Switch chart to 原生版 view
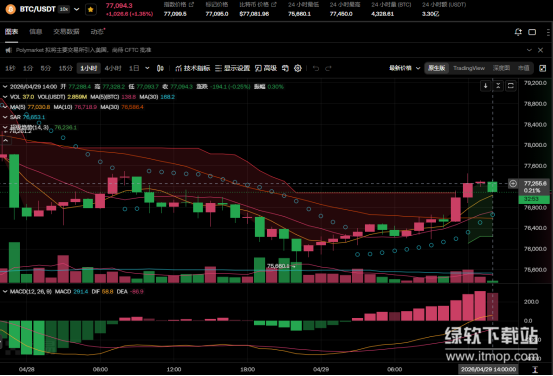The width and height of the screenshot is (553, 376). (x=437, y=68)
